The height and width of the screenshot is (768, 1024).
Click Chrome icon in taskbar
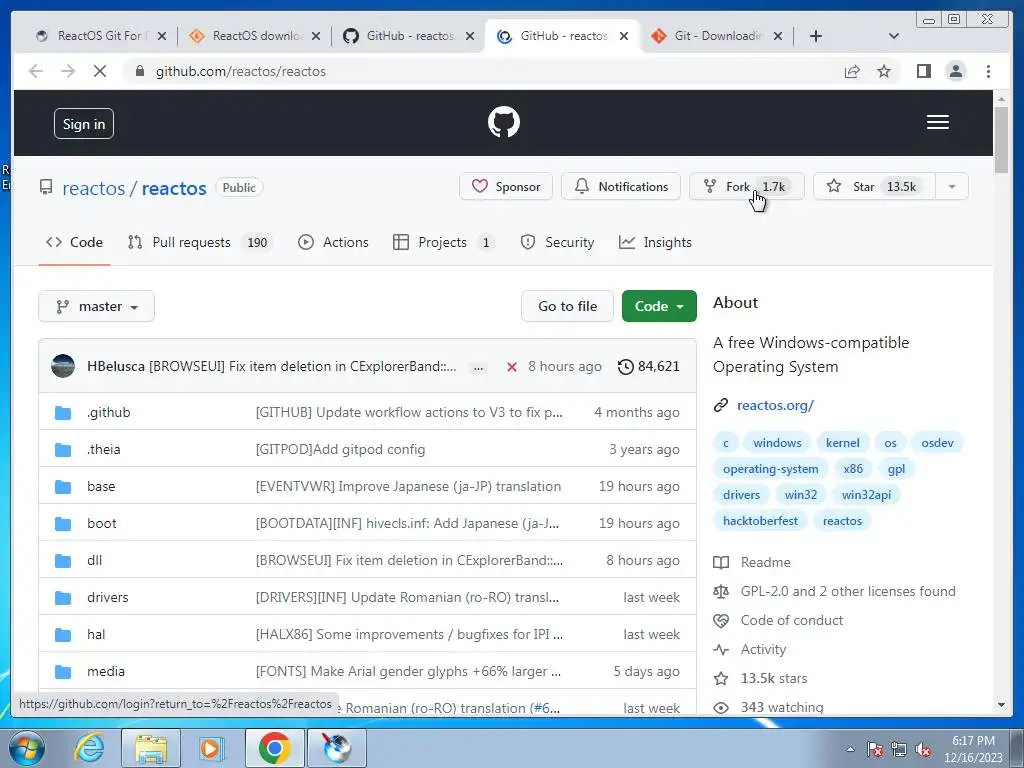pyautogui.click(x=274, y=748)
